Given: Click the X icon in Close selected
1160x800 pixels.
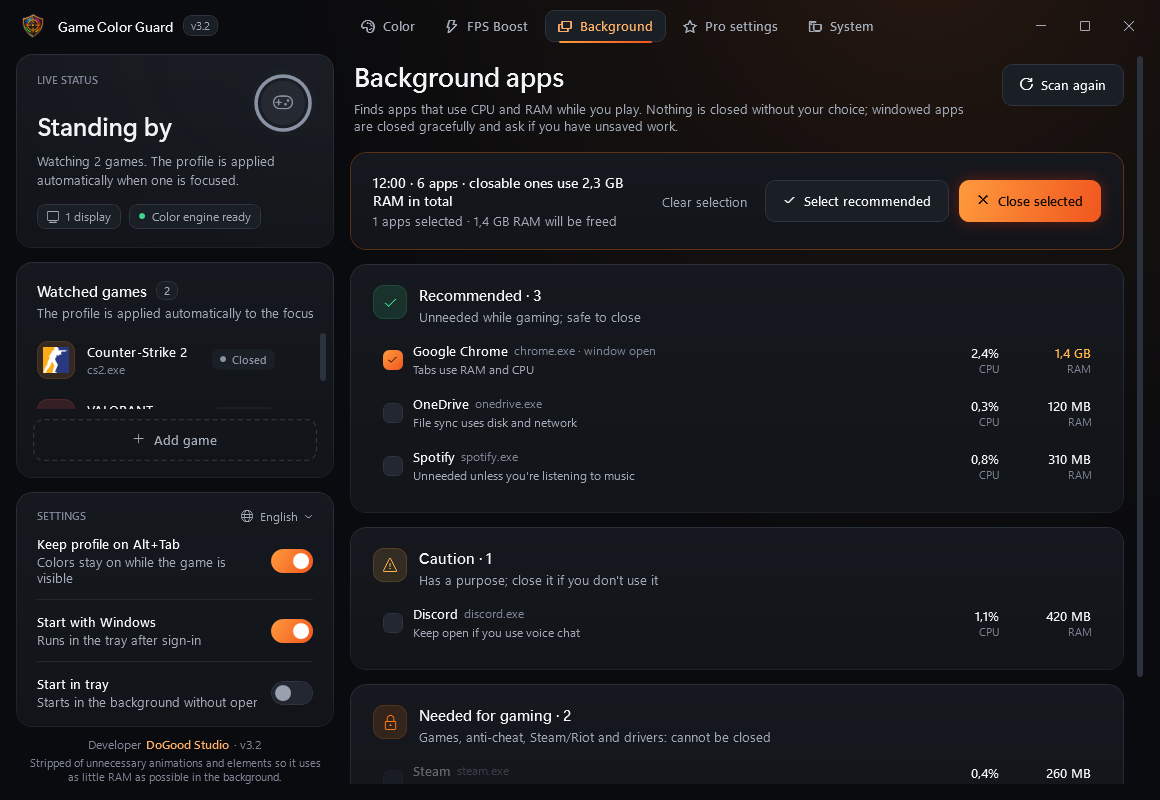Looking at the screenshot, I should 982,200.
